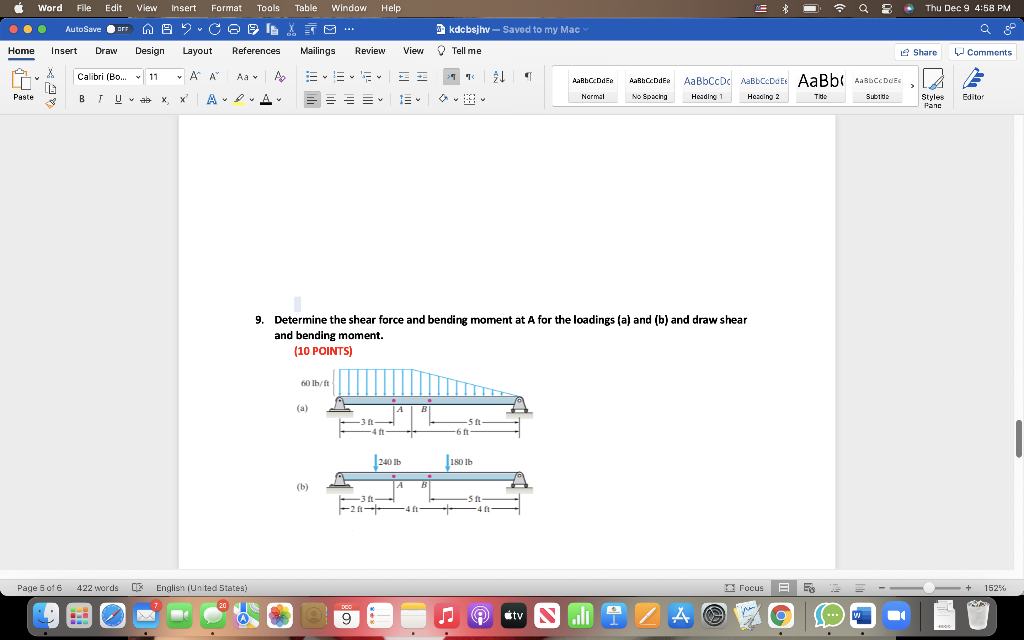Click the Sort icon in the ribbon

[499, 77]
